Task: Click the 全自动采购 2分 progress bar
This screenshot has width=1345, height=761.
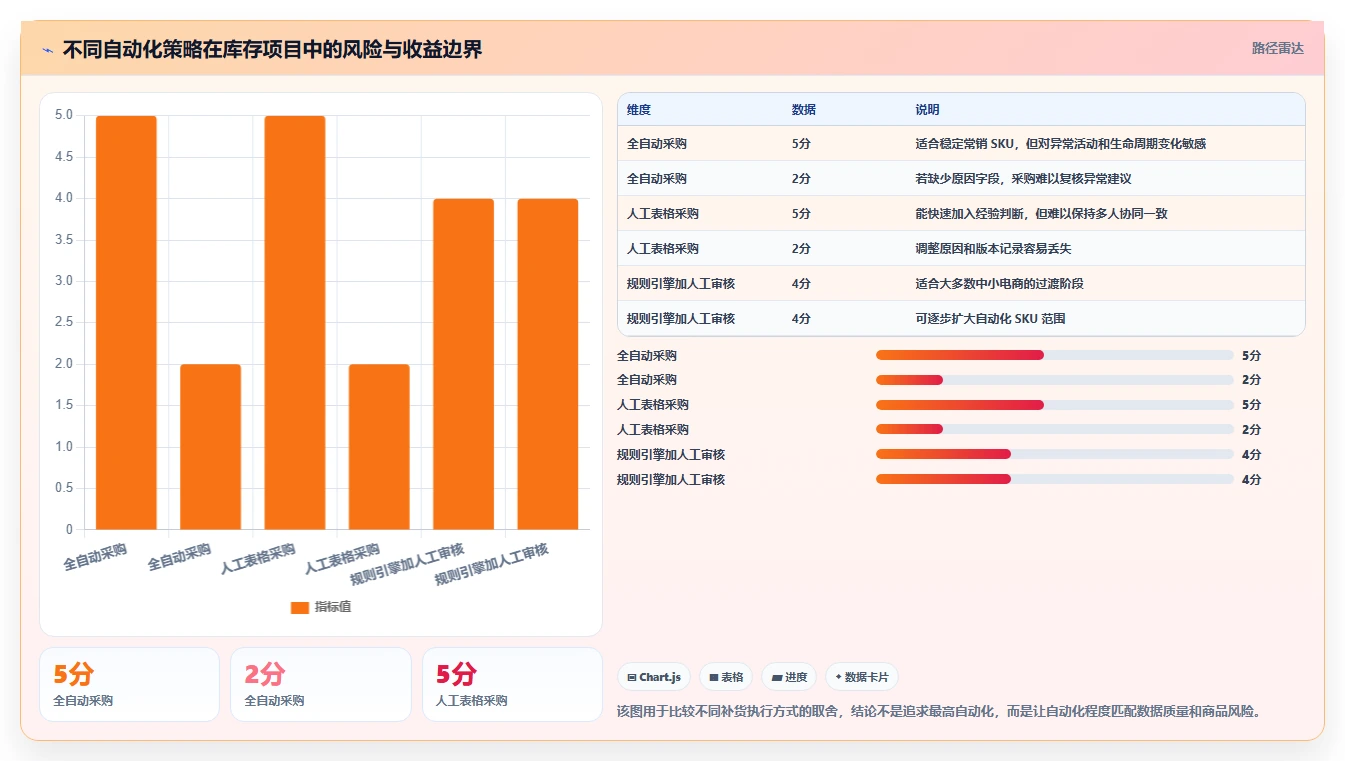Action: (1054, 380)
